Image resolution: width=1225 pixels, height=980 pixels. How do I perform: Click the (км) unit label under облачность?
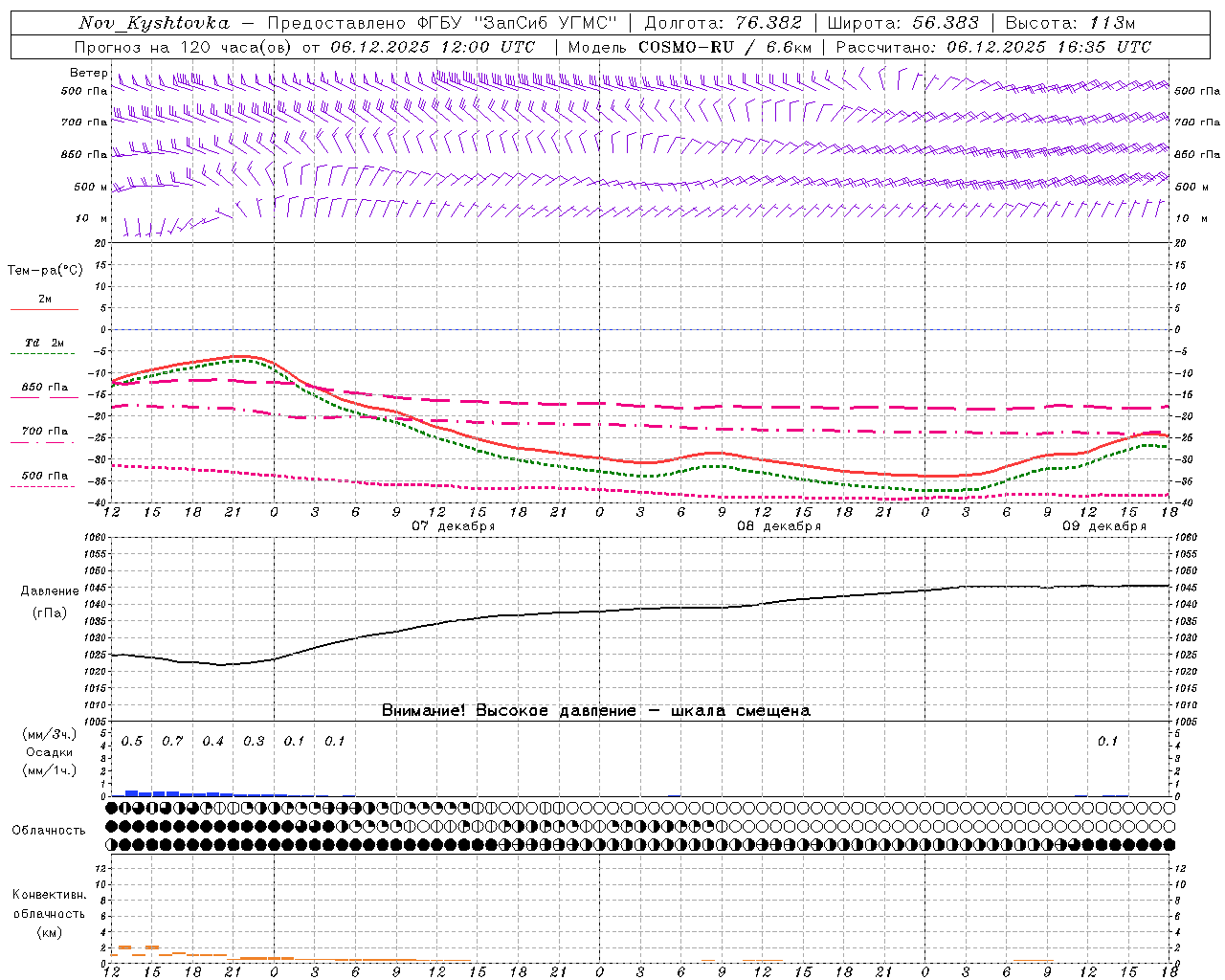click(49, 932)
